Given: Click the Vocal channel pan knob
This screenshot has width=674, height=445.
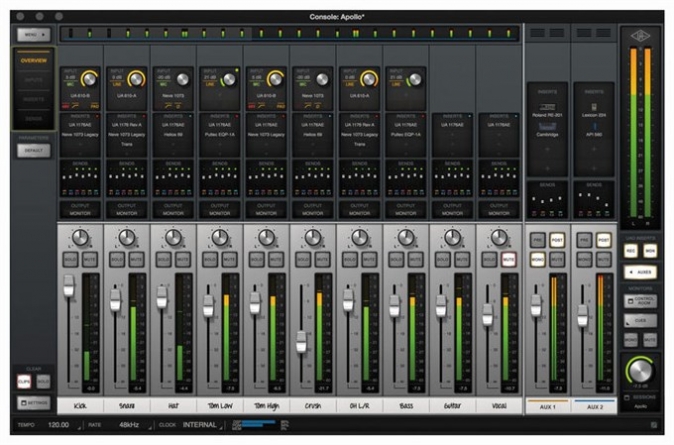Looking at the screenshot, I should point(499,237).
